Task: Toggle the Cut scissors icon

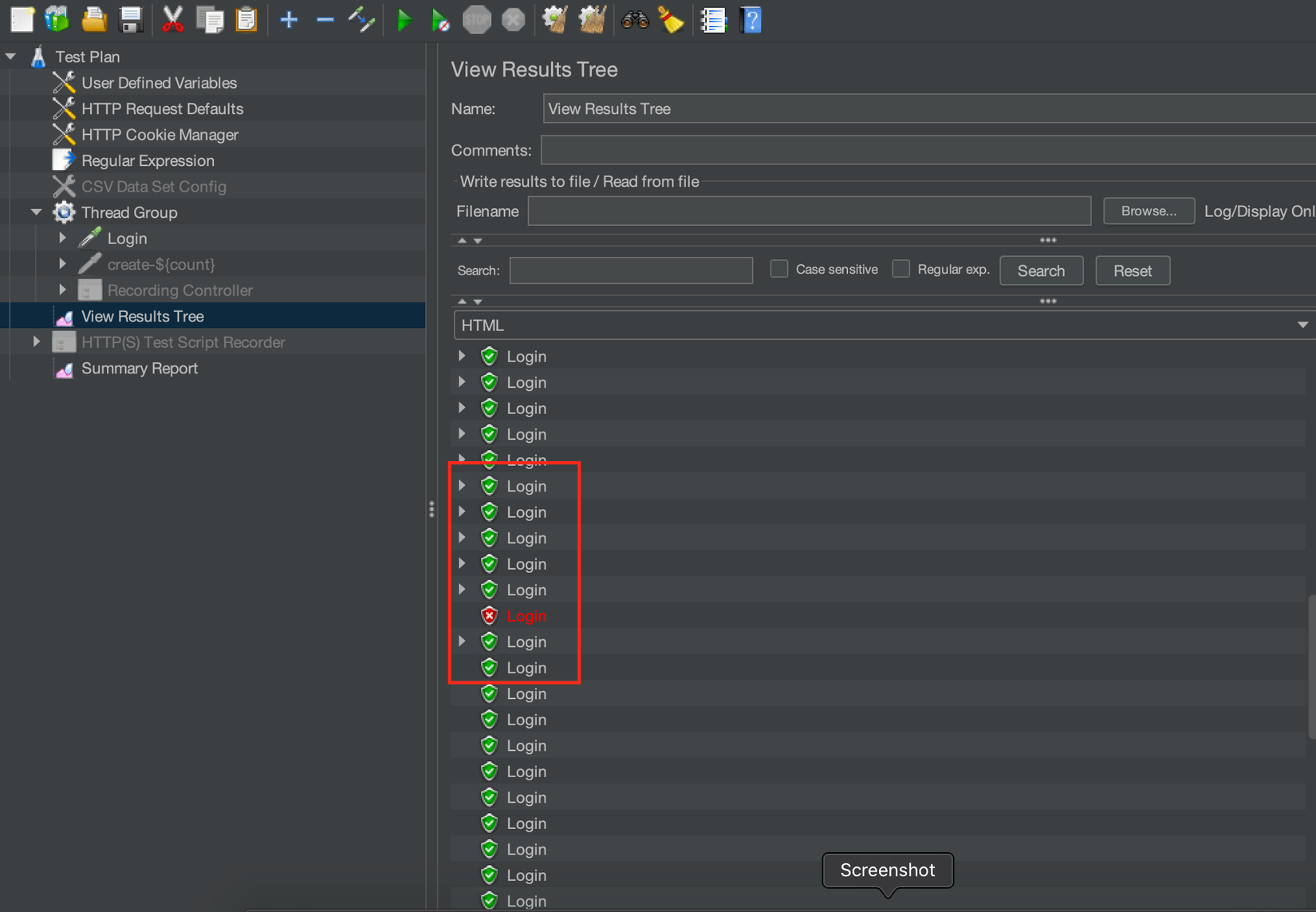Action: pyautogui.click(x=173, y=20)
